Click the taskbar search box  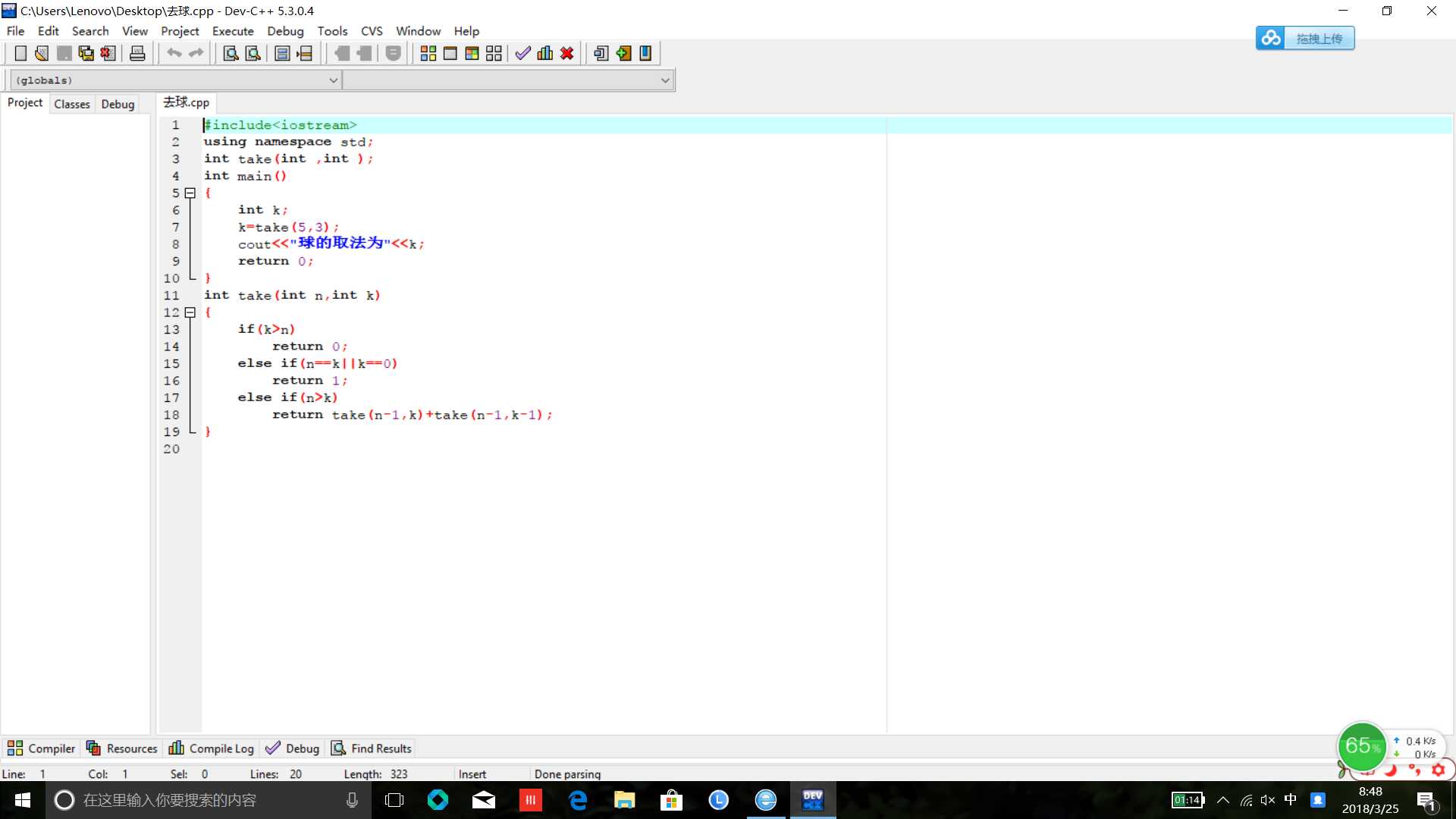pos(208,800)
